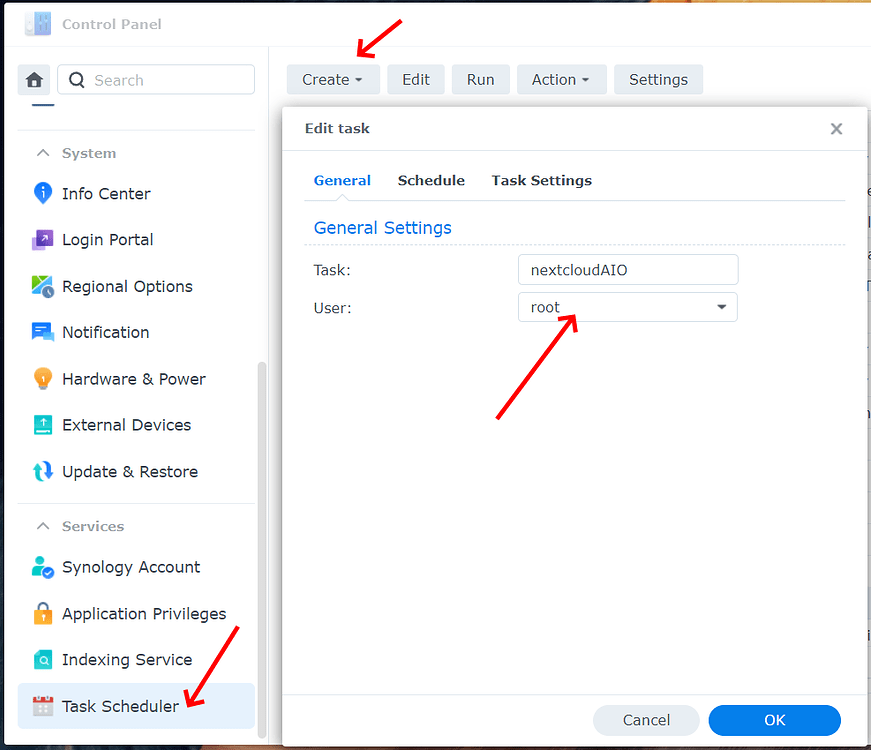Click the Update & Restore icon

[42, 471]
